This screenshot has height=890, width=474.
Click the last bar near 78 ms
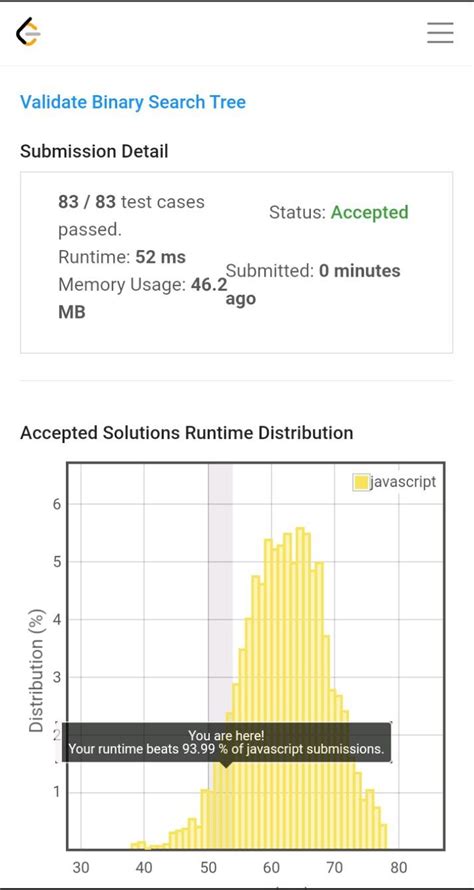tap(383, 837)
